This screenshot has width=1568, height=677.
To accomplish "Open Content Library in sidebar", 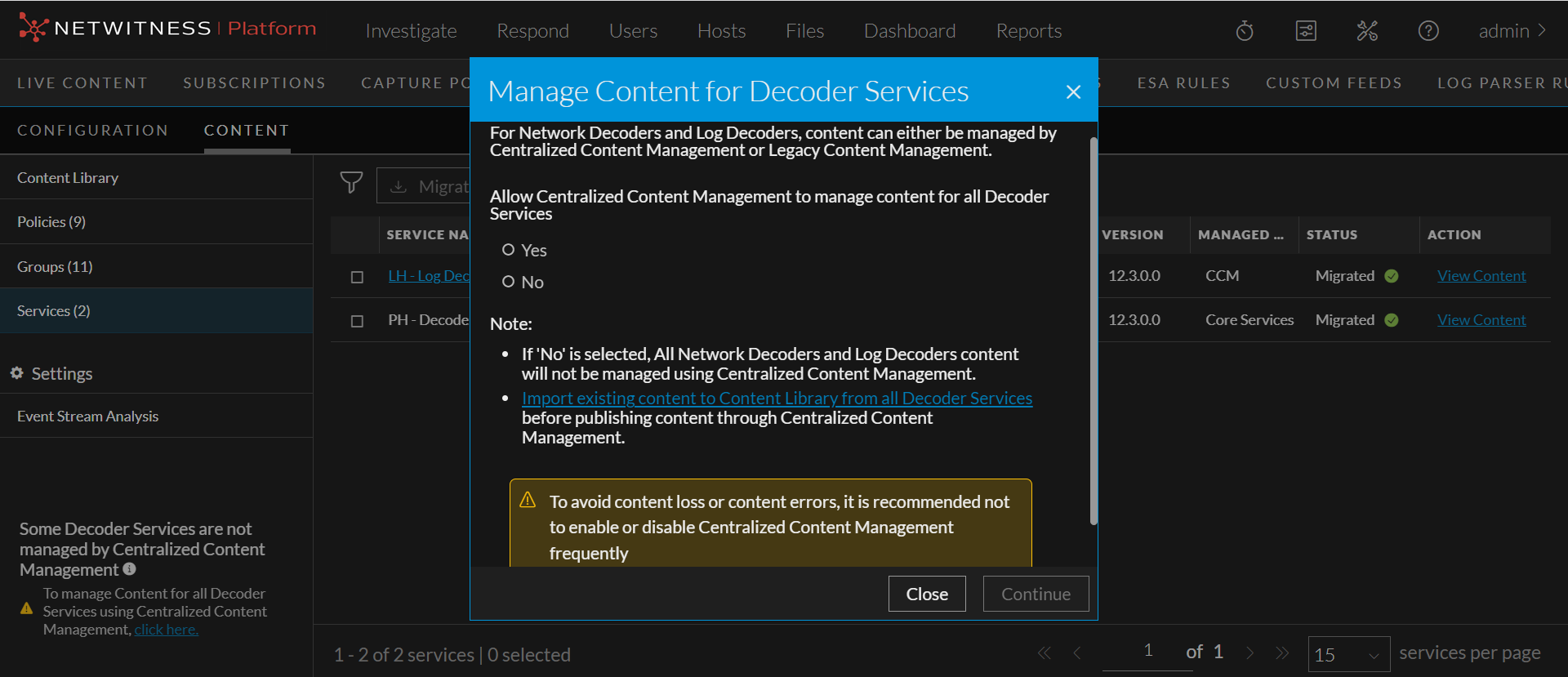I will [x=156, y=178].
